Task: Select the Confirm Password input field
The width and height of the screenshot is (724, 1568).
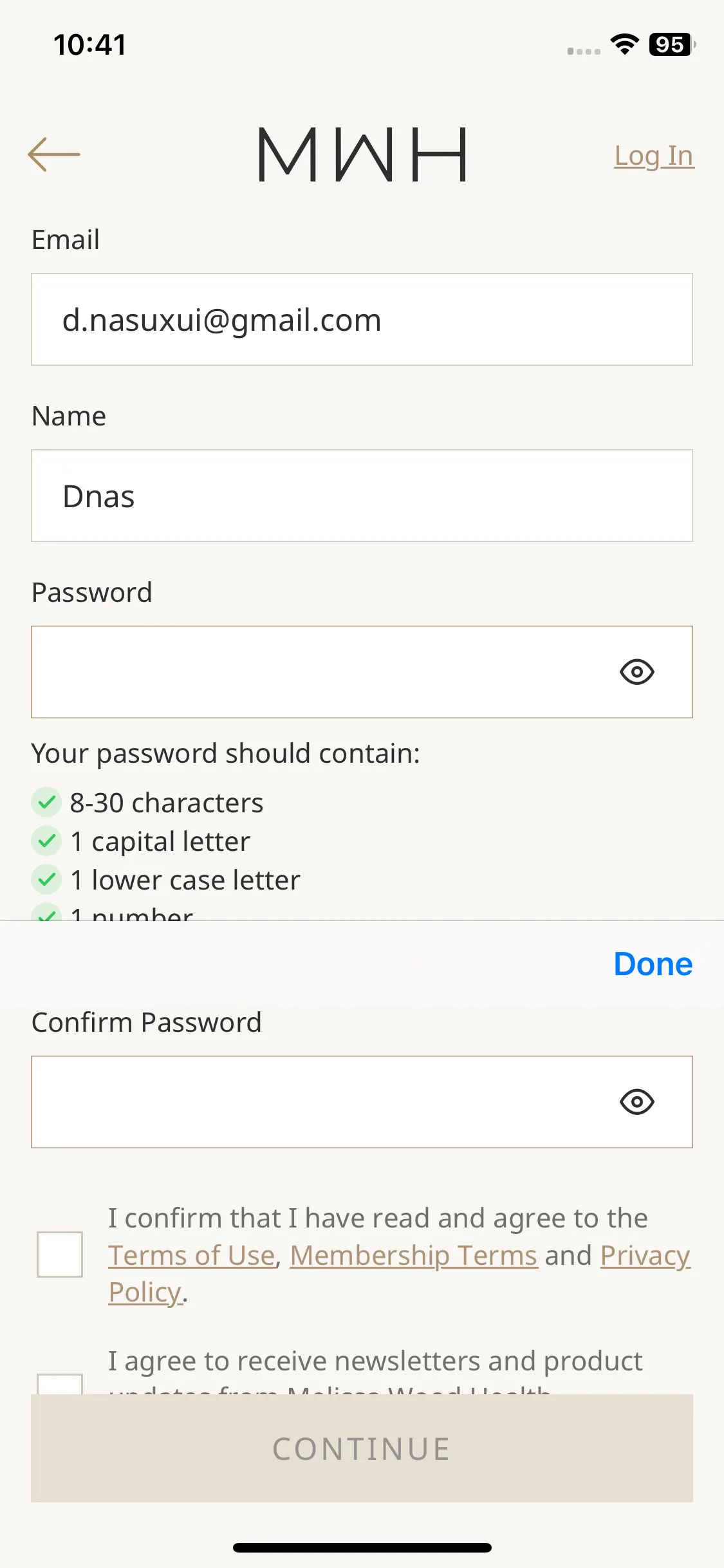Action: 362,1102
